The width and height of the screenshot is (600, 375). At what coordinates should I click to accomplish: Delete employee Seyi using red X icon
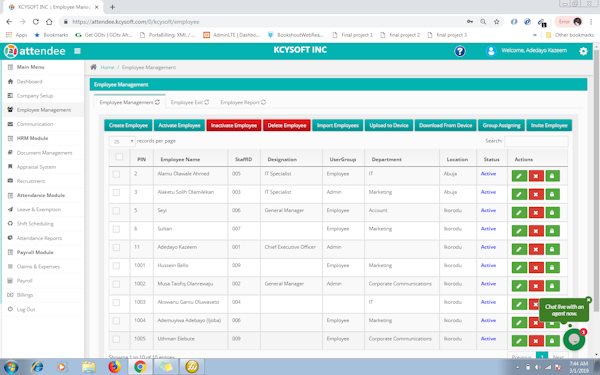536,212
